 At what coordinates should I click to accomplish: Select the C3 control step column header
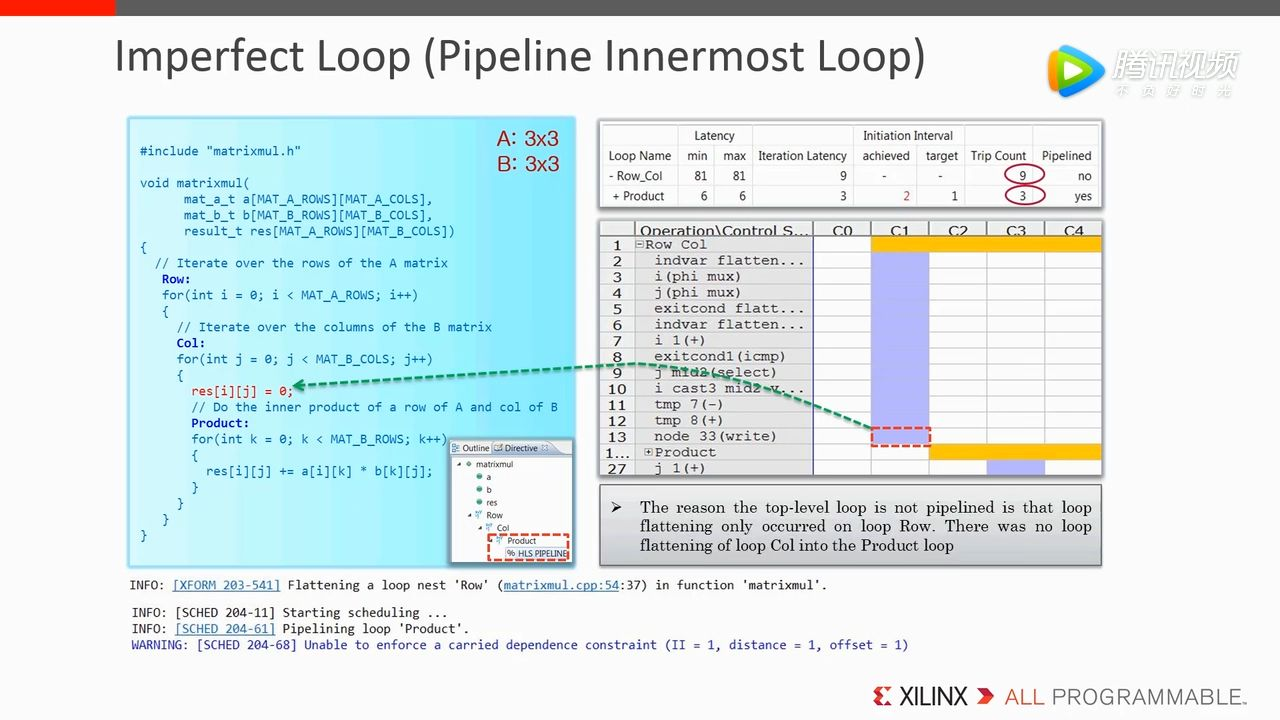point(1015,231)
